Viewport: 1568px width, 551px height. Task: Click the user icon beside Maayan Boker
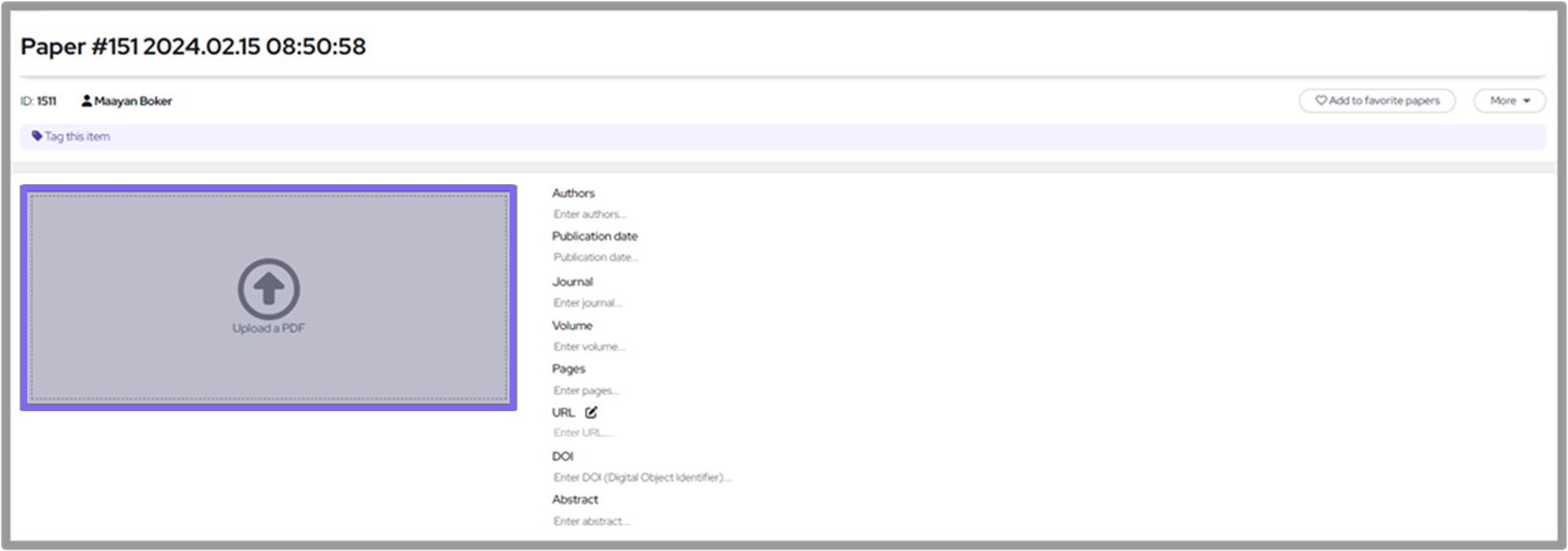[87, 100]
